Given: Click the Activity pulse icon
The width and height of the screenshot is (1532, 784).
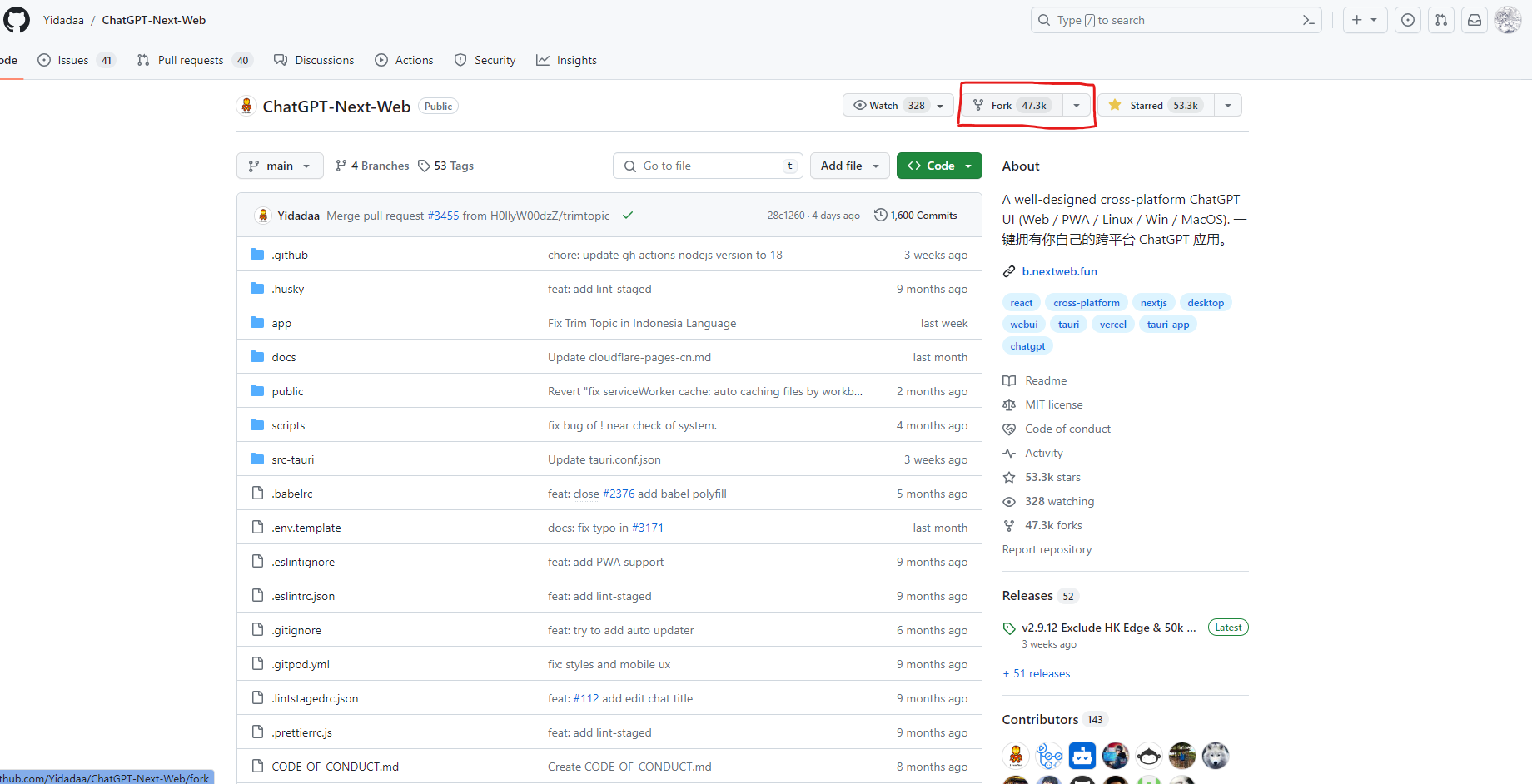Looking at the screenshot, I should [x=1009, y=453].
